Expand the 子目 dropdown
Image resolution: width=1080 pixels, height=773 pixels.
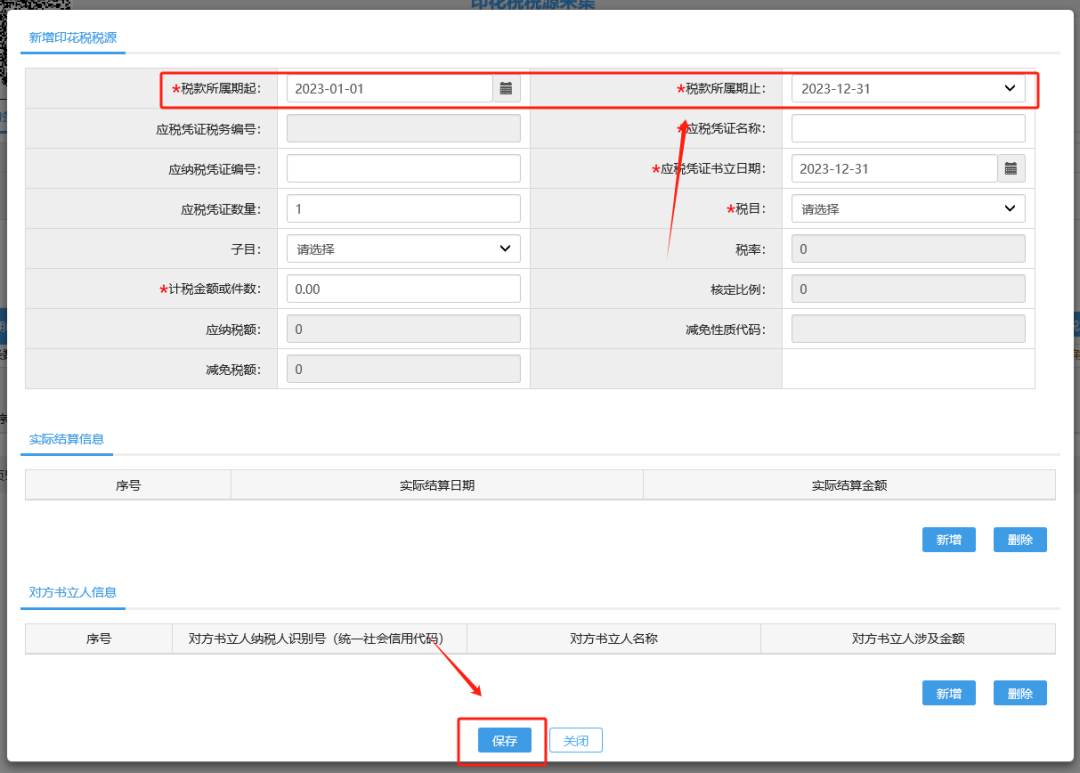403,249
